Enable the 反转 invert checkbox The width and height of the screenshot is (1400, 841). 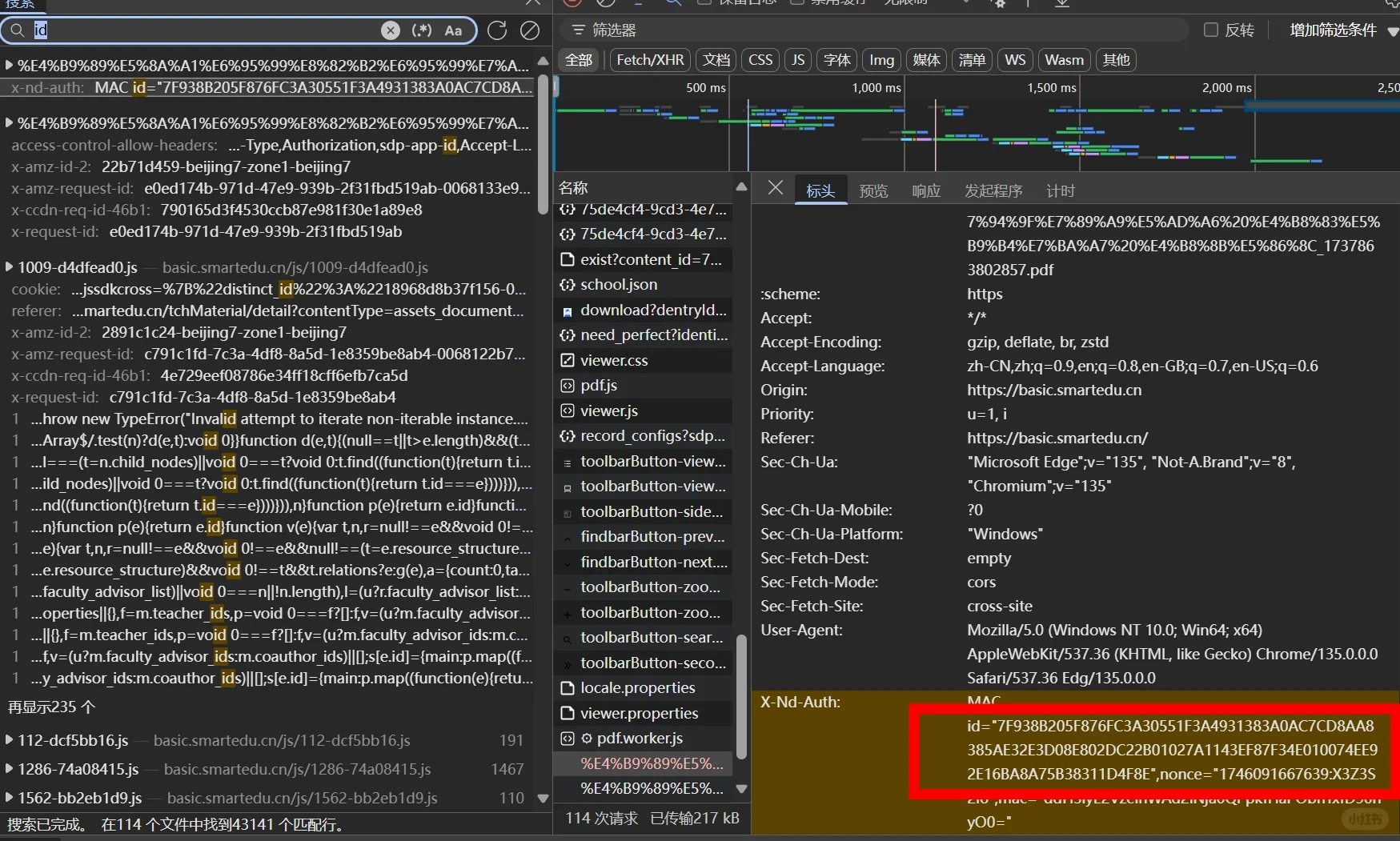point(1211,30)
